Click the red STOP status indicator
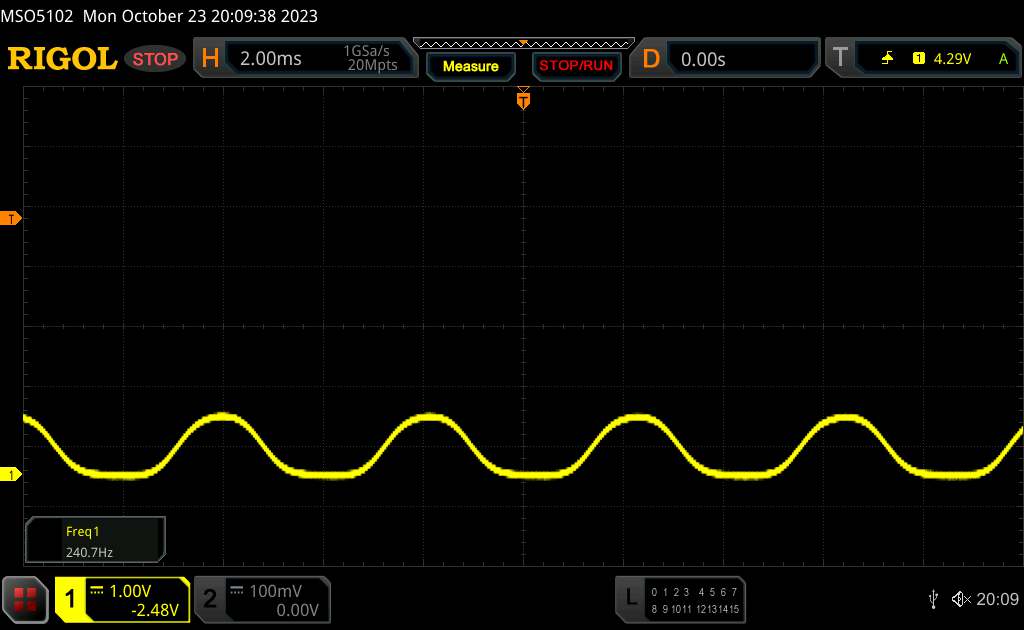The height and width of the screenshot is (630, 1024). point(157,59)
